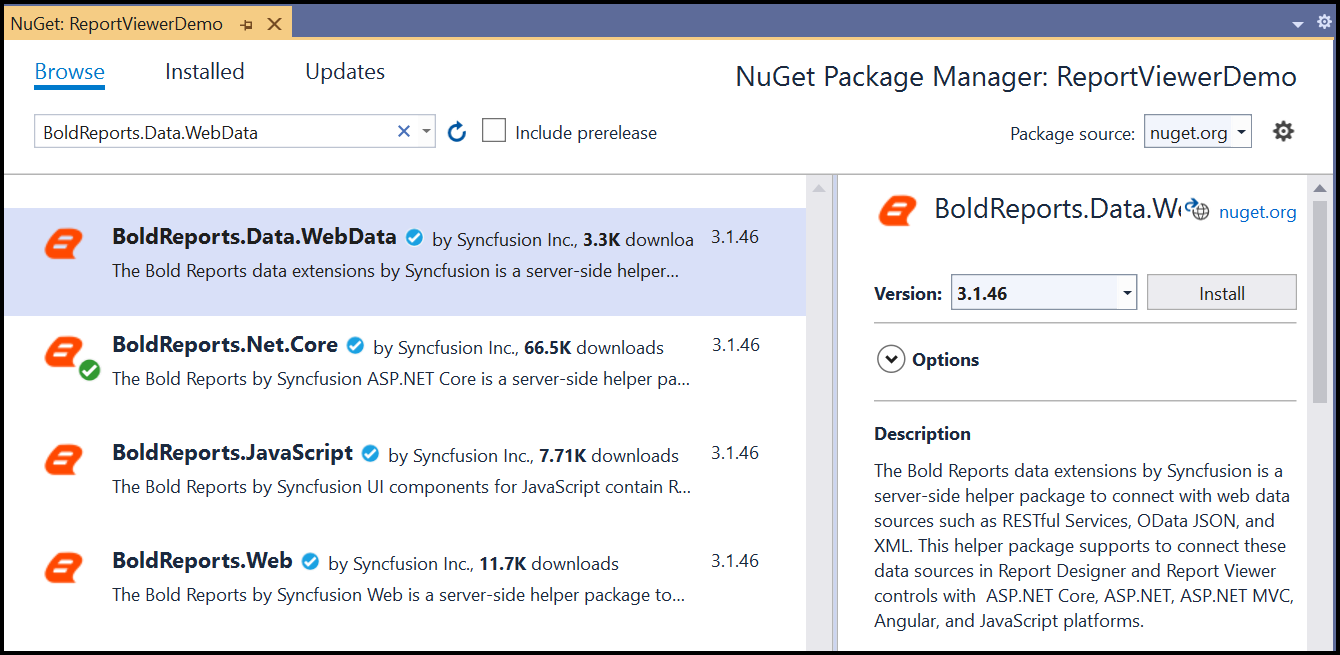The image size is (1340, 655).
Task: Expand the Options section
Action: [x=891, y=359]
